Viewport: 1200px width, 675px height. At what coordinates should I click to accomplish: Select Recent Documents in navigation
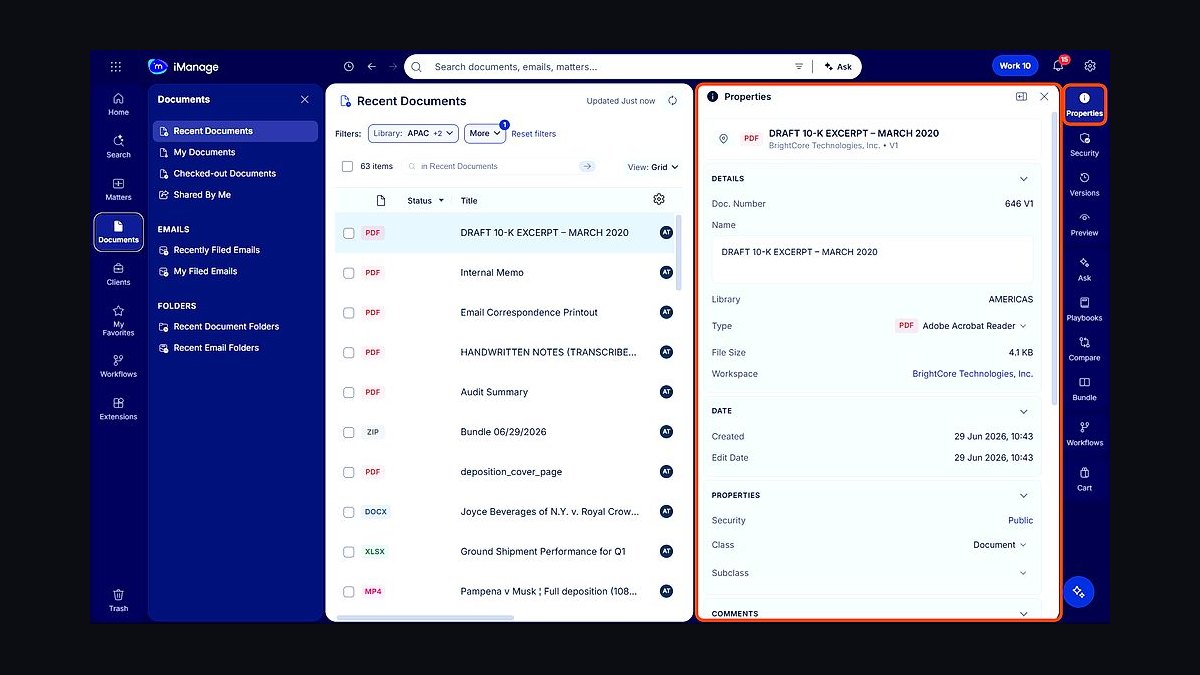coord(235,131)
